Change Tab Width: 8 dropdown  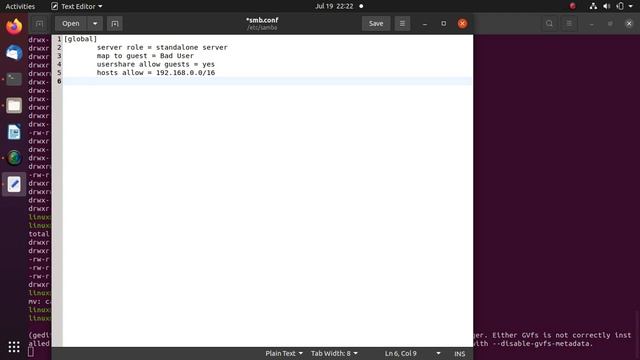(x=334, y=353)
